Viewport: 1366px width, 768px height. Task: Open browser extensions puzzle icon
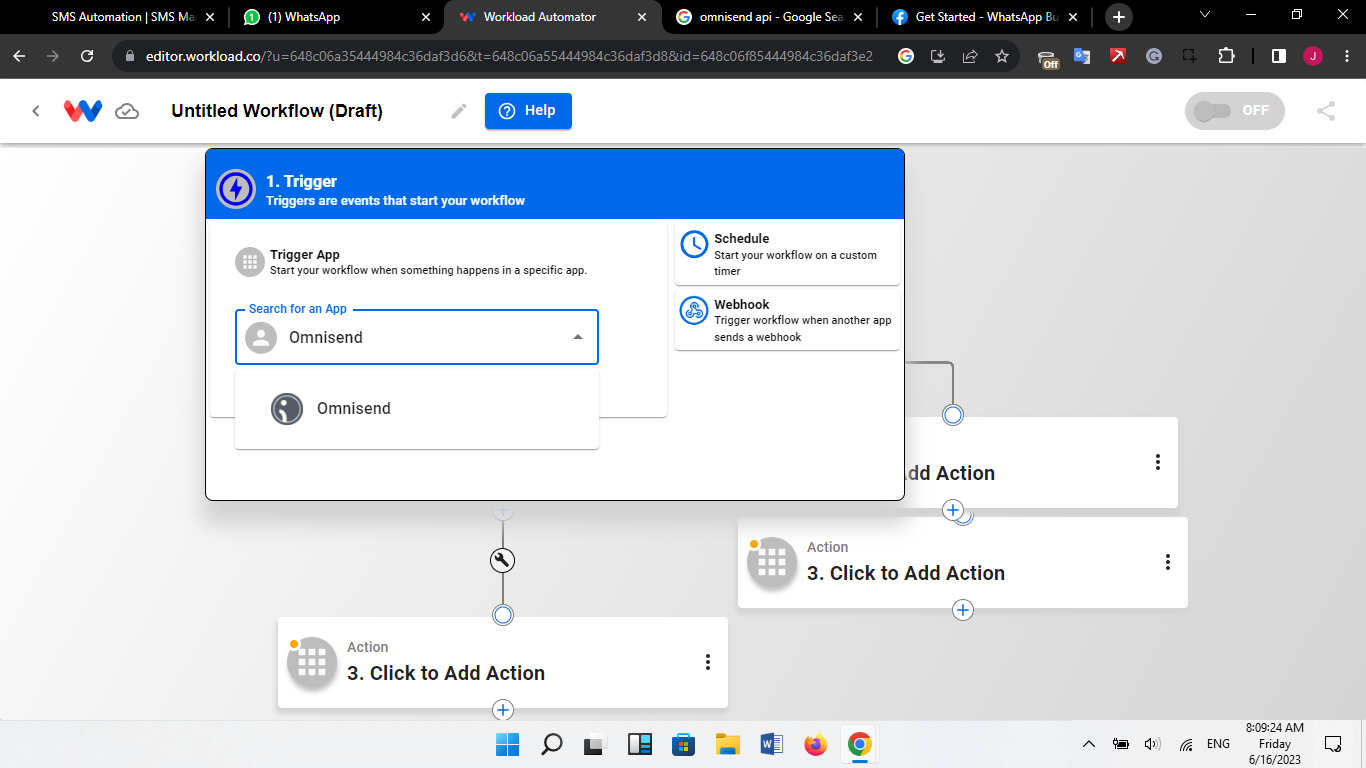tap(1227, 56)
